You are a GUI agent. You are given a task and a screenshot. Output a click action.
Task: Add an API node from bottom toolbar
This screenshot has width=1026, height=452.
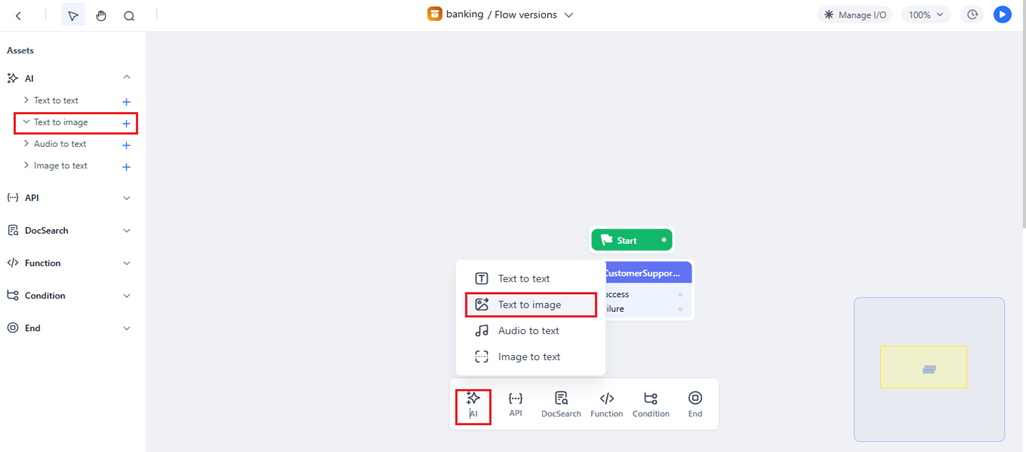tap(515, 403)
